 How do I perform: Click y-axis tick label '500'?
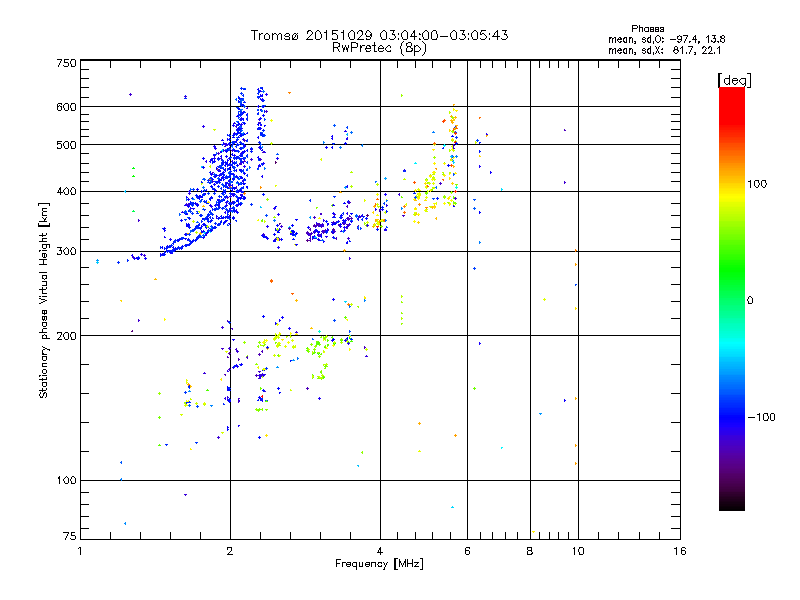[66, 145]
